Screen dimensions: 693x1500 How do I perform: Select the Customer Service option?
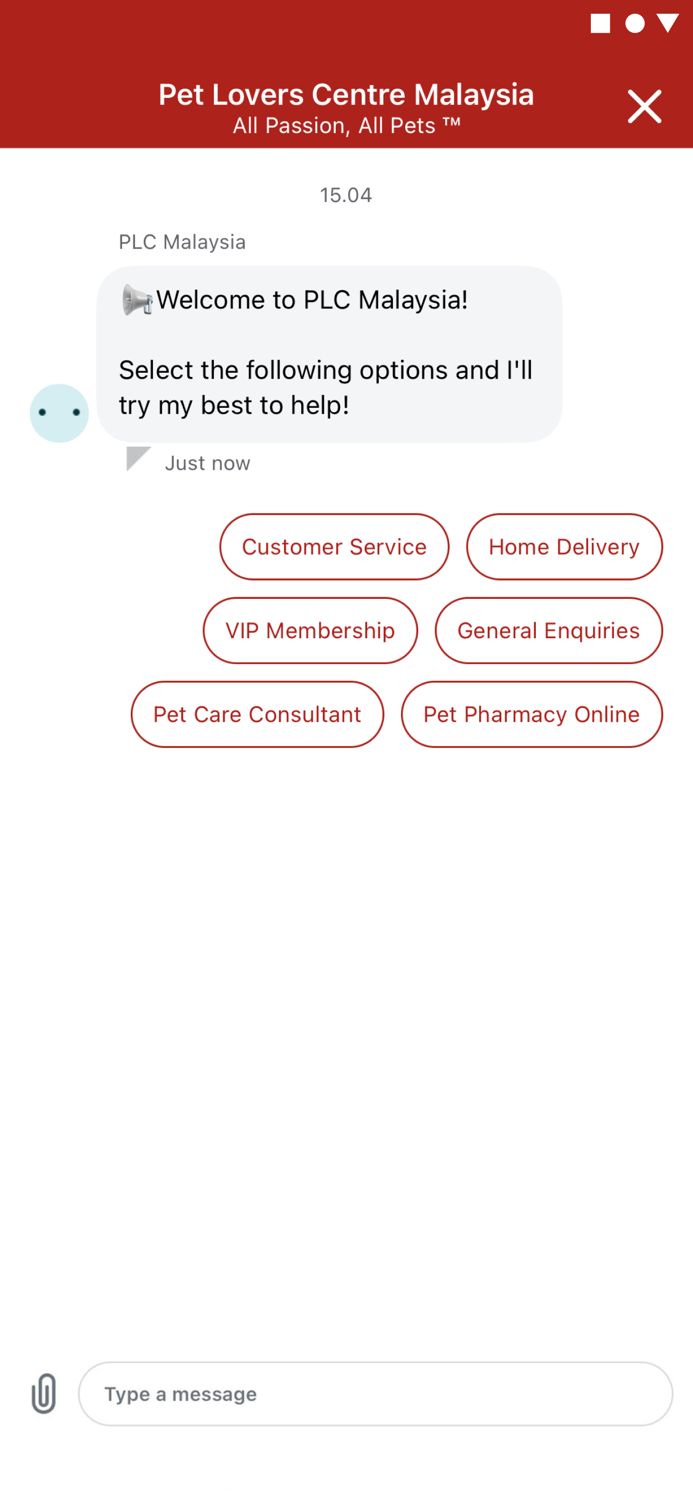334,547
